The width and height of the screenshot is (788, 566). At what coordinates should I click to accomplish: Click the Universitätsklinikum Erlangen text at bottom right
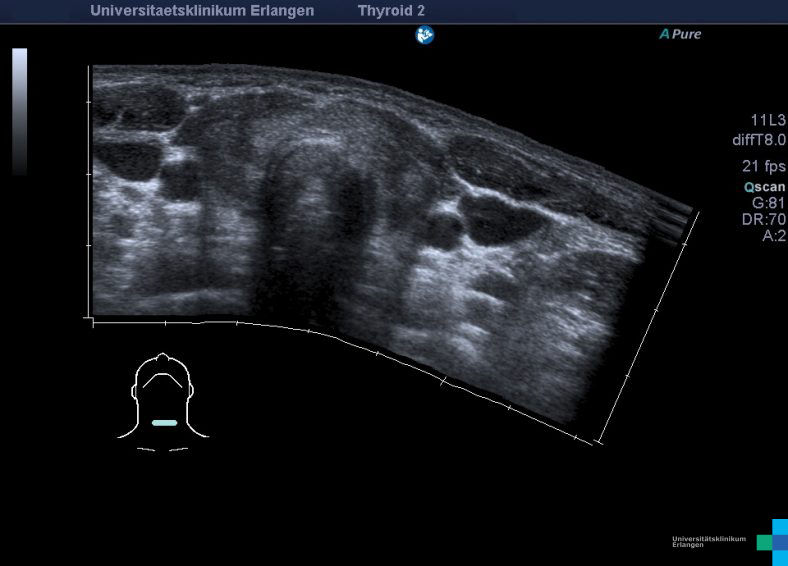[708, 541]
